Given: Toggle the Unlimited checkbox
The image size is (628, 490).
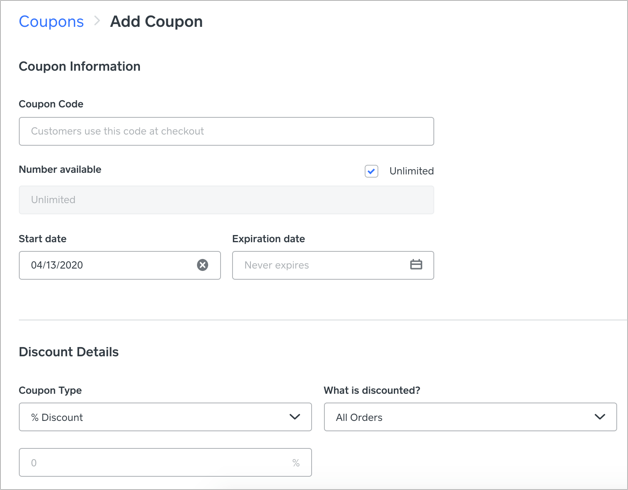Looking at the screenshot, I should click(371, 171).
